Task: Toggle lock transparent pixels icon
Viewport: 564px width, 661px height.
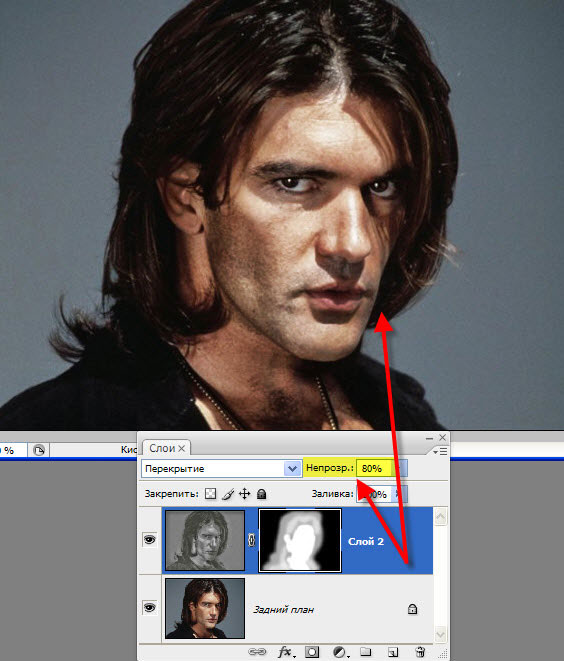Action: [x=210, y=494]
